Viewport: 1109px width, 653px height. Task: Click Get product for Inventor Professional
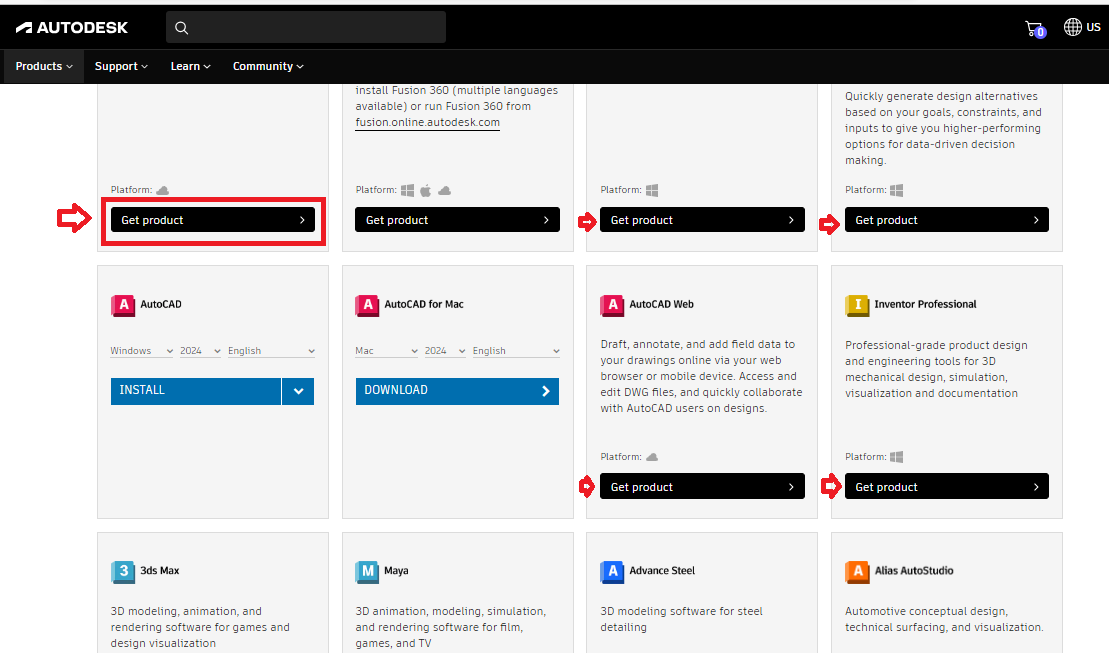[x=947, y=487]
